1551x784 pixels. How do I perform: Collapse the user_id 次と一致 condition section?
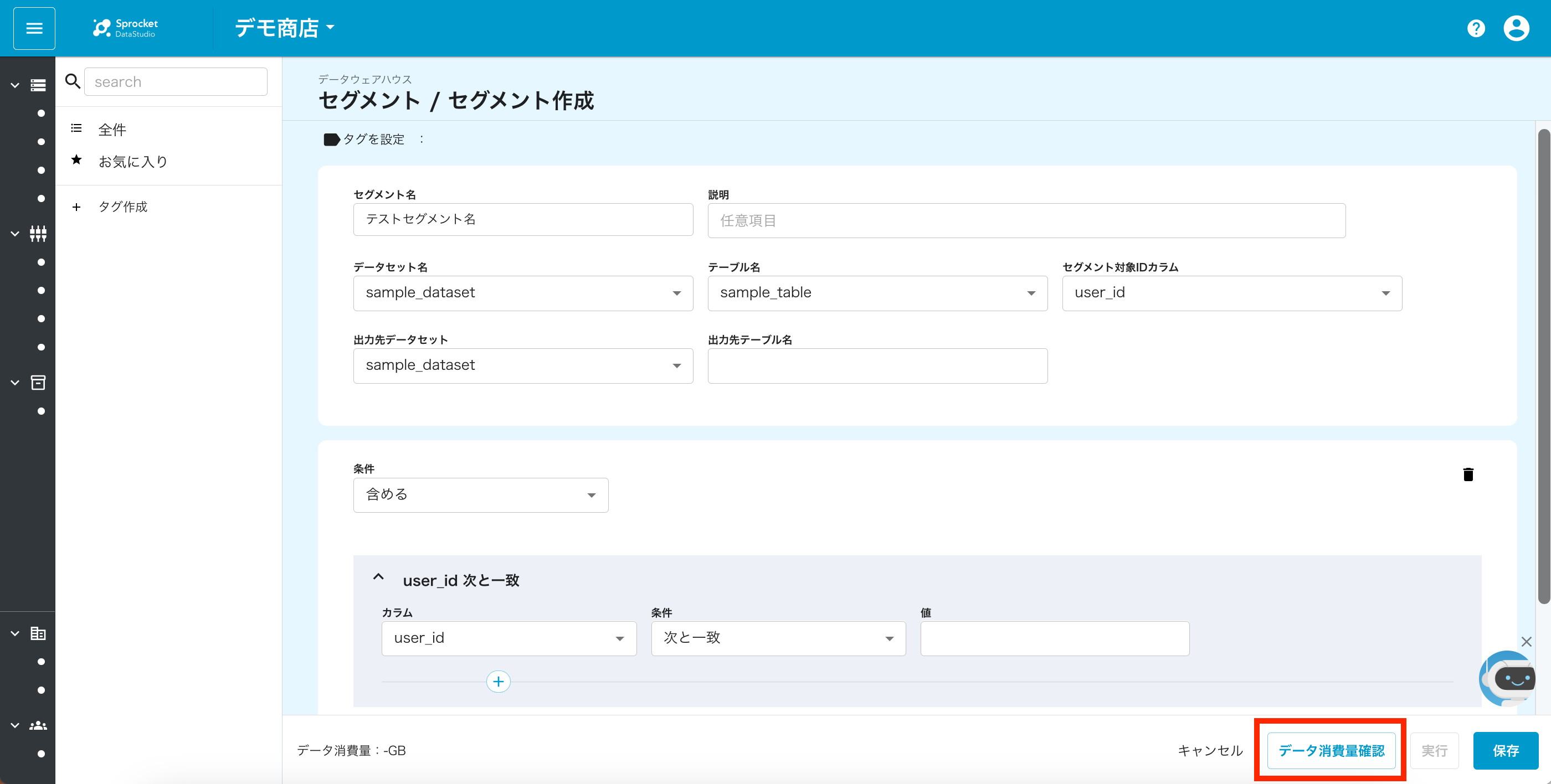[x=378, y=577]
